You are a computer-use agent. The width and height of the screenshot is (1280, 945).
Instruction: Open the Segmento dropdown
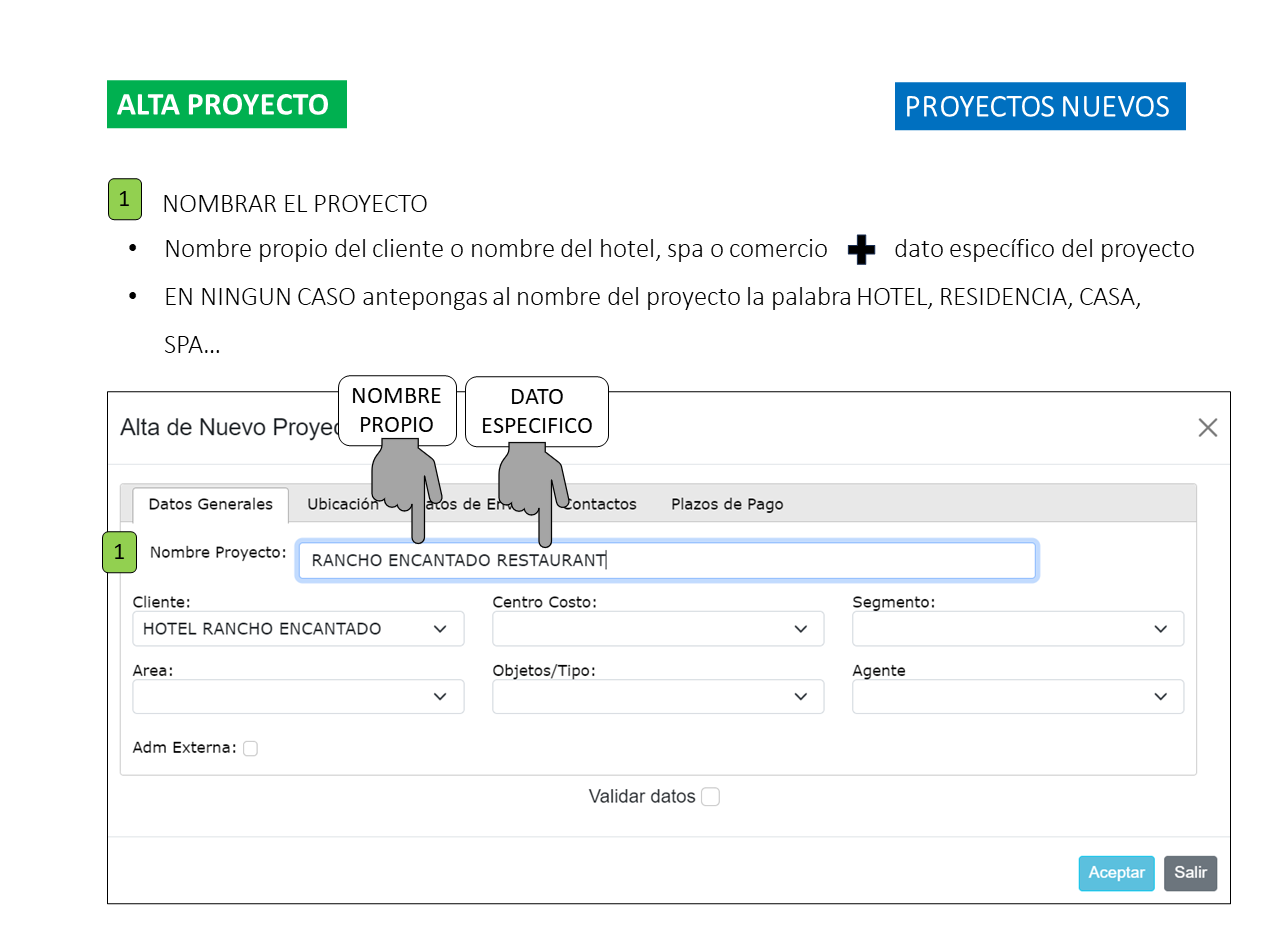click(1018, 629)
